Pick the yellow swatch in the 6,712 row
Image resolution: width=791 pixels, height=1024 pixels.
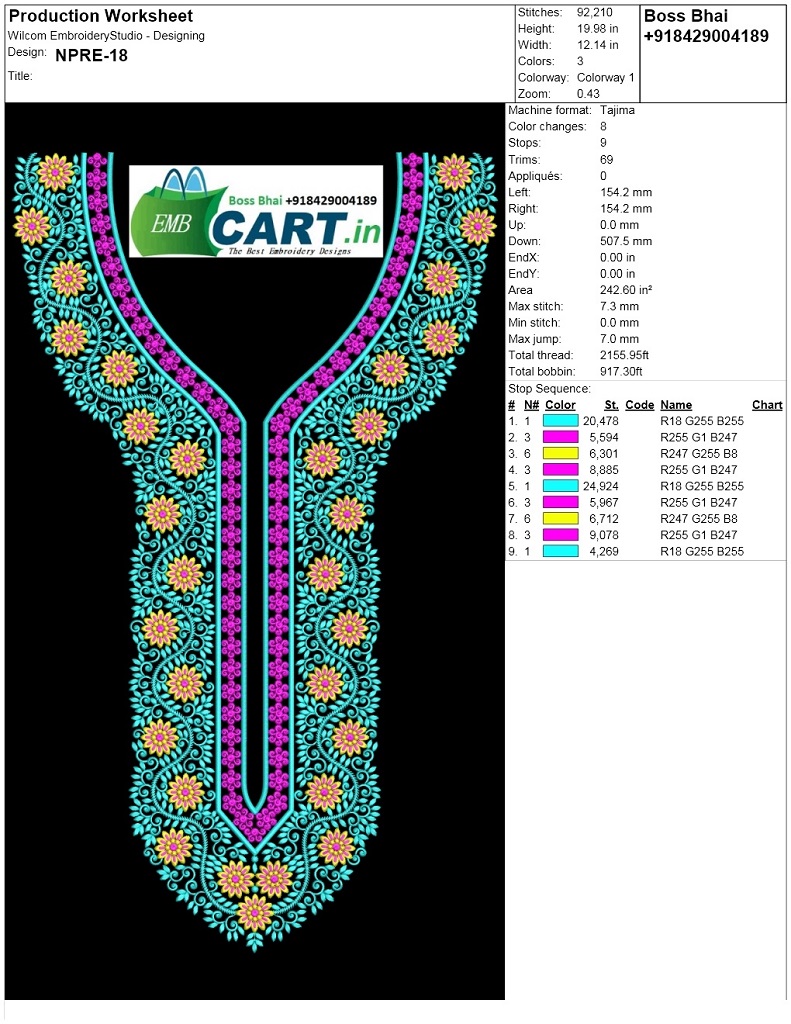(560, 519)
